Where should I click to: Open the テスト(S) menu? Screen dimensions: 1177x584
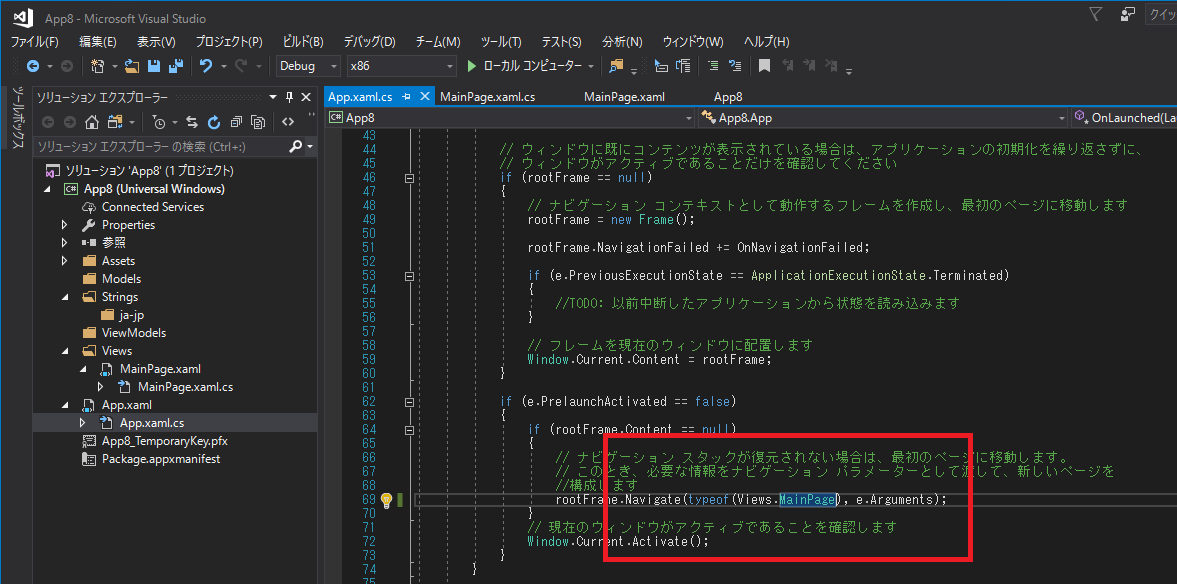[x=561, y=42]
